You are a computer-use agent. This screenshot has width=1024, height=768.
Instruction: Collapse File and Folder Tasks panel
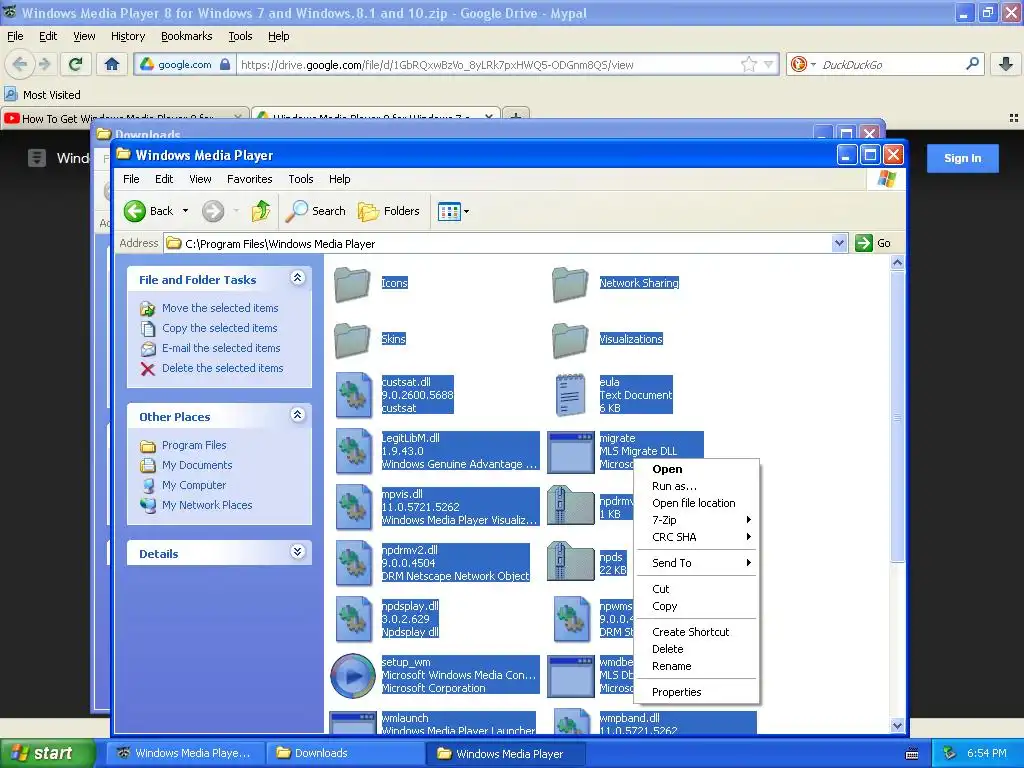pos(297,278)
